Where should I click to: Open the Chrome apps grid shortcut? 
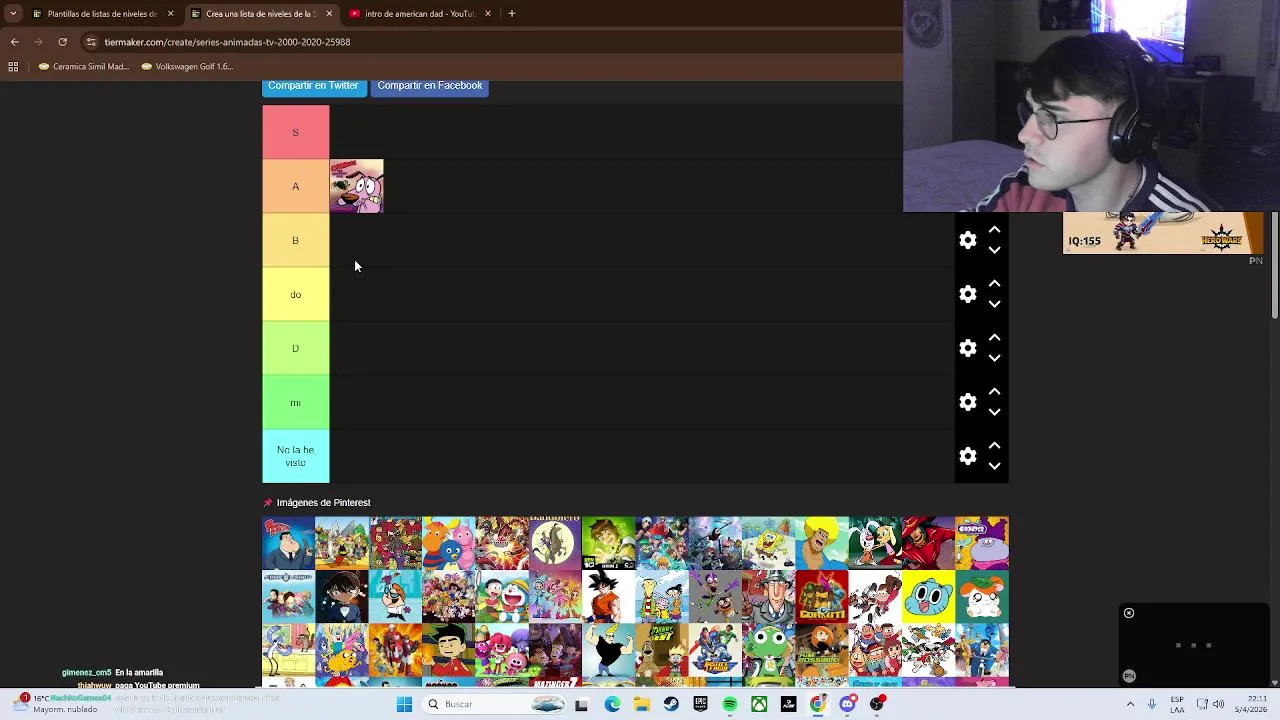pyautogui.click(x=13, y=67)
